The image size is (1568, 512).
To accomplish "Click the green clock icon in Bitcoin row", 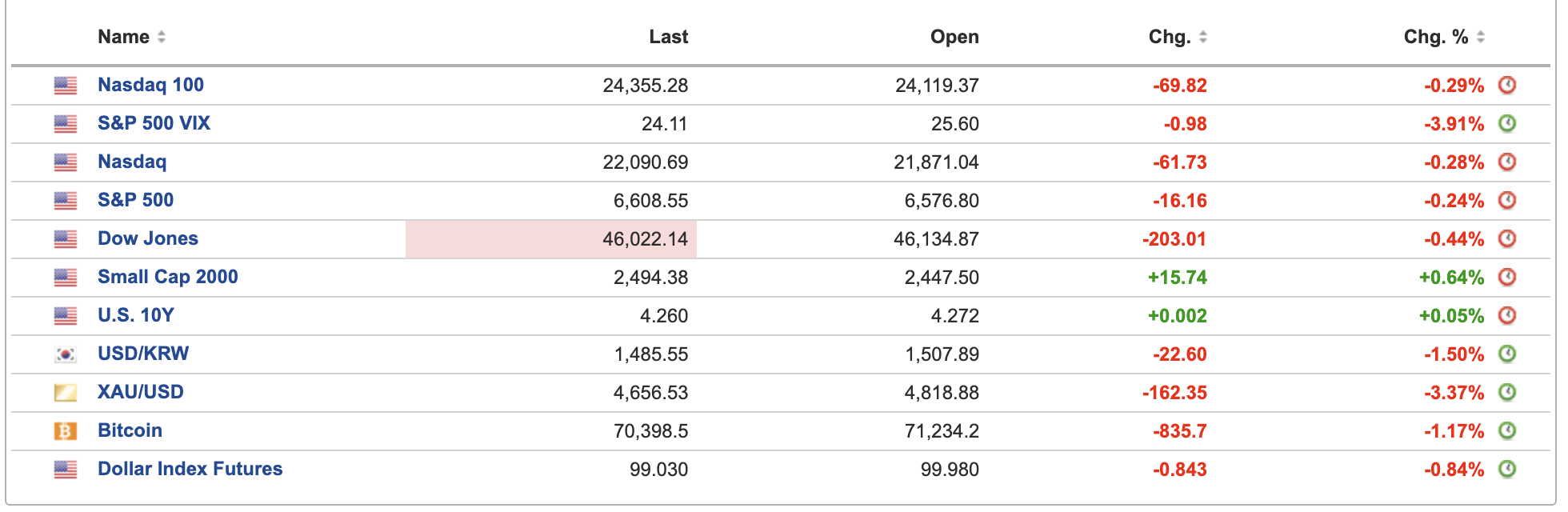I will point(1507,430).
